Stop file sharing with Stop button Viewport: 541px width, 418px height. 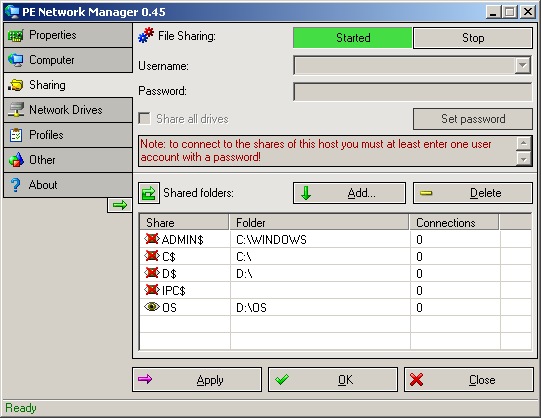coord(473,38)
